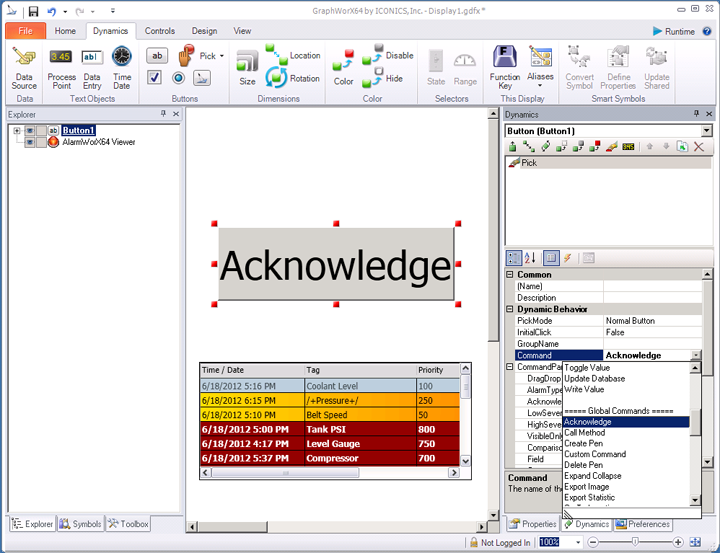
Task: Add a Rotation dynamic
Action: pyautogui.click(x=293, y=78)
